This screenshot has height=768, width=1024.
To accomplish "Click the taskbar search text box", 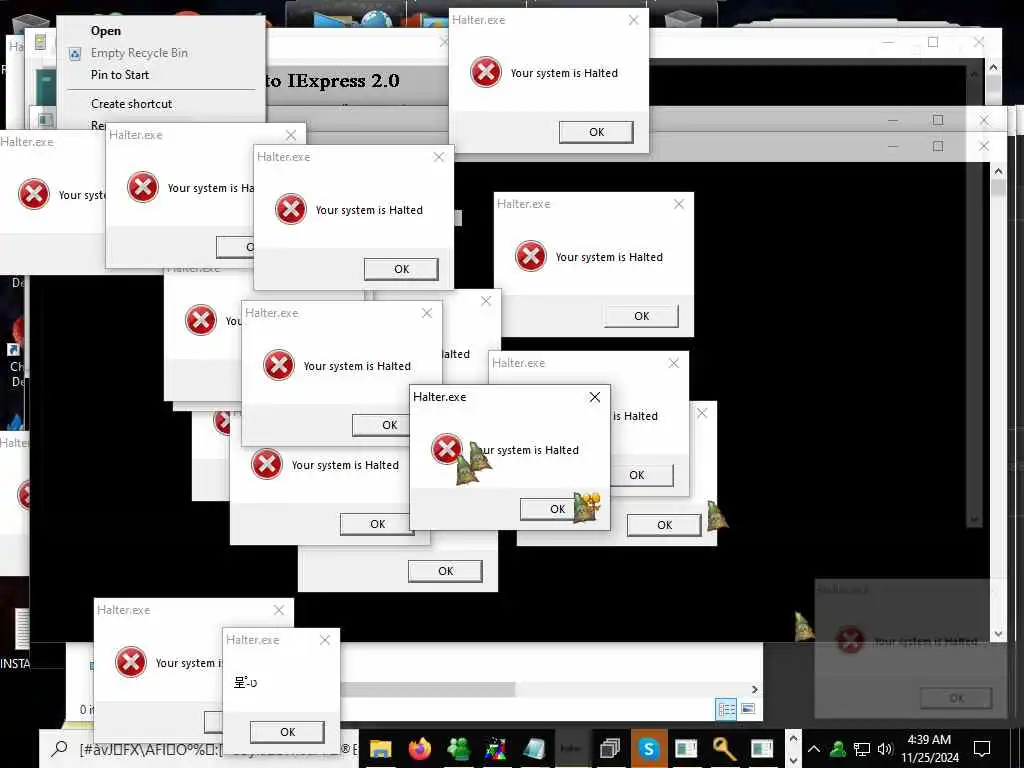I will pyautogui.click(x=218, y=748).
